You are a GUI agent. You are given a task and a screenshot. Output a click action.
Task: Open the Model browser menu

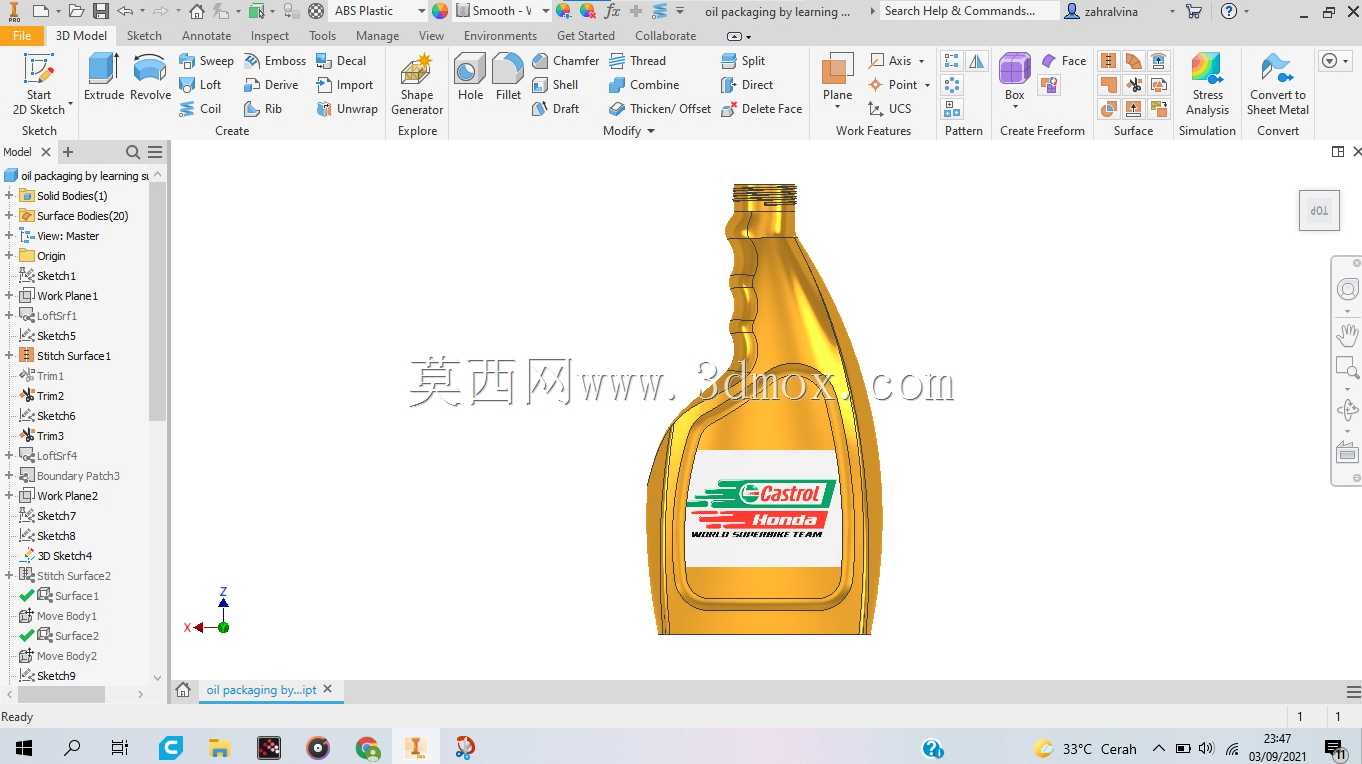pyautogui.click(x=155, y=152)
